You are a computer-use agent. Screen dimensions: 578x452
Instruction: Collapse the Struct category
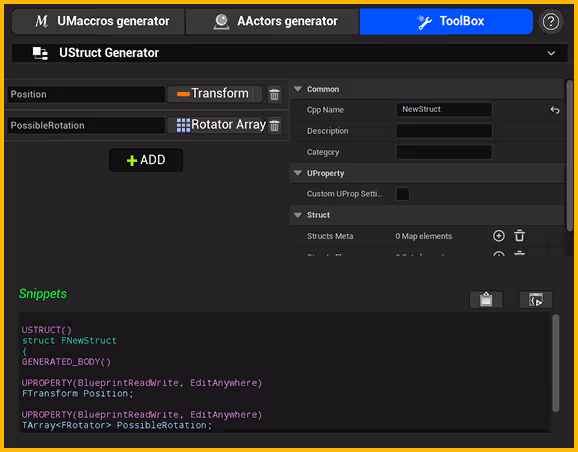pyautogui.click(x=298, y=215)
